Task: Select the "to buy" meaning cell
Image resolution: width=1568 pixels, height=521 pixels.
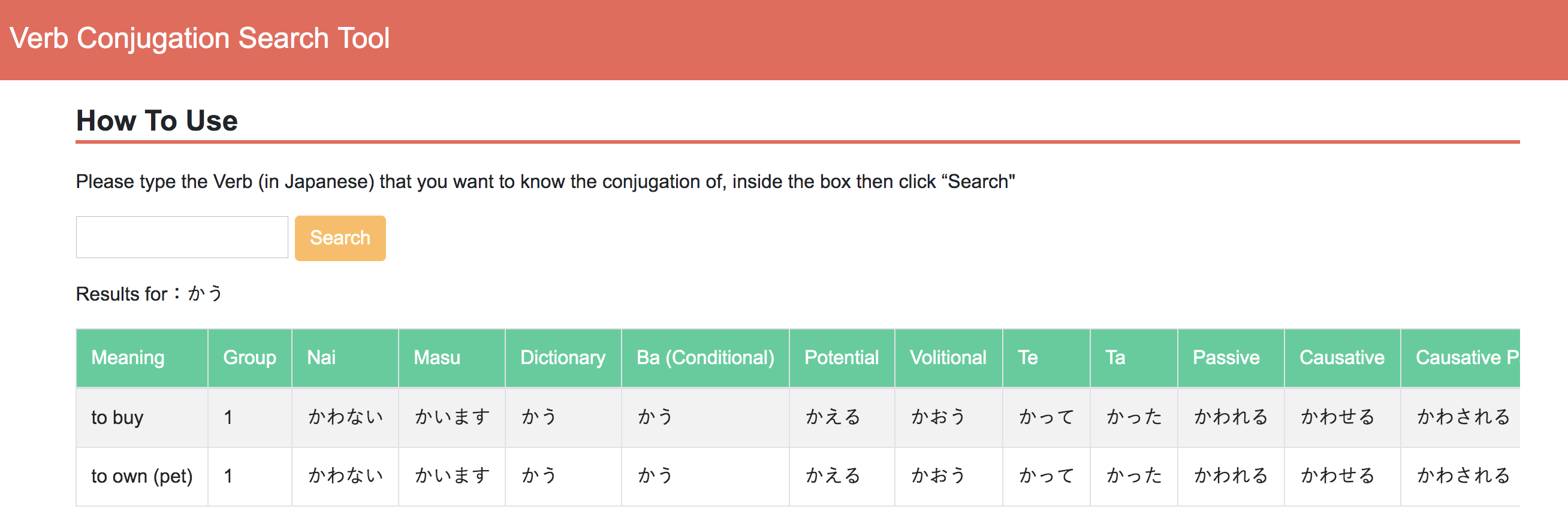Action: (x=117, y=417)
